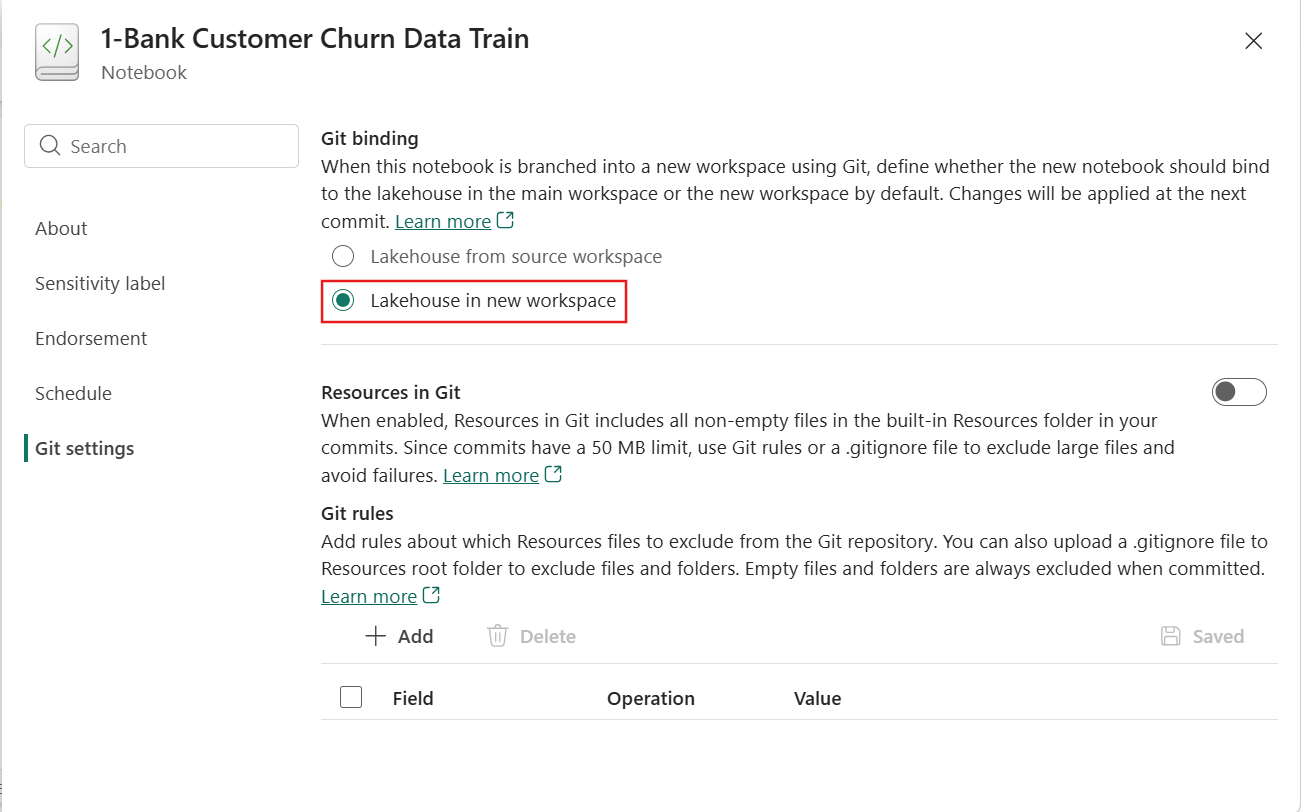Click the external link icon under Git binding
Screen dimensions: 1301x812
[506, 220]
